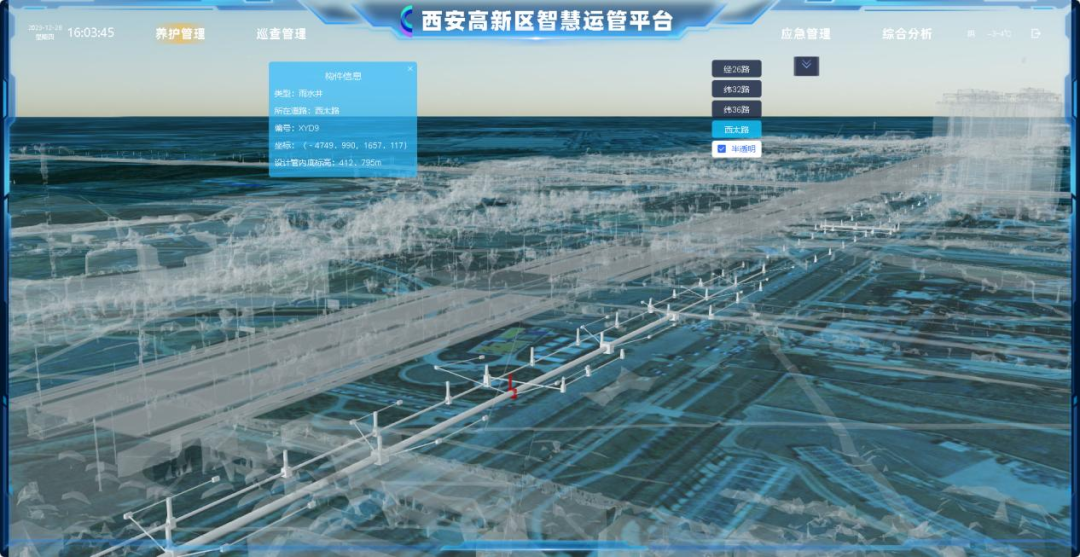Expand the double-chevron dropdown button
This screenshot has width=1080, height=557.
tap(806, 65)
